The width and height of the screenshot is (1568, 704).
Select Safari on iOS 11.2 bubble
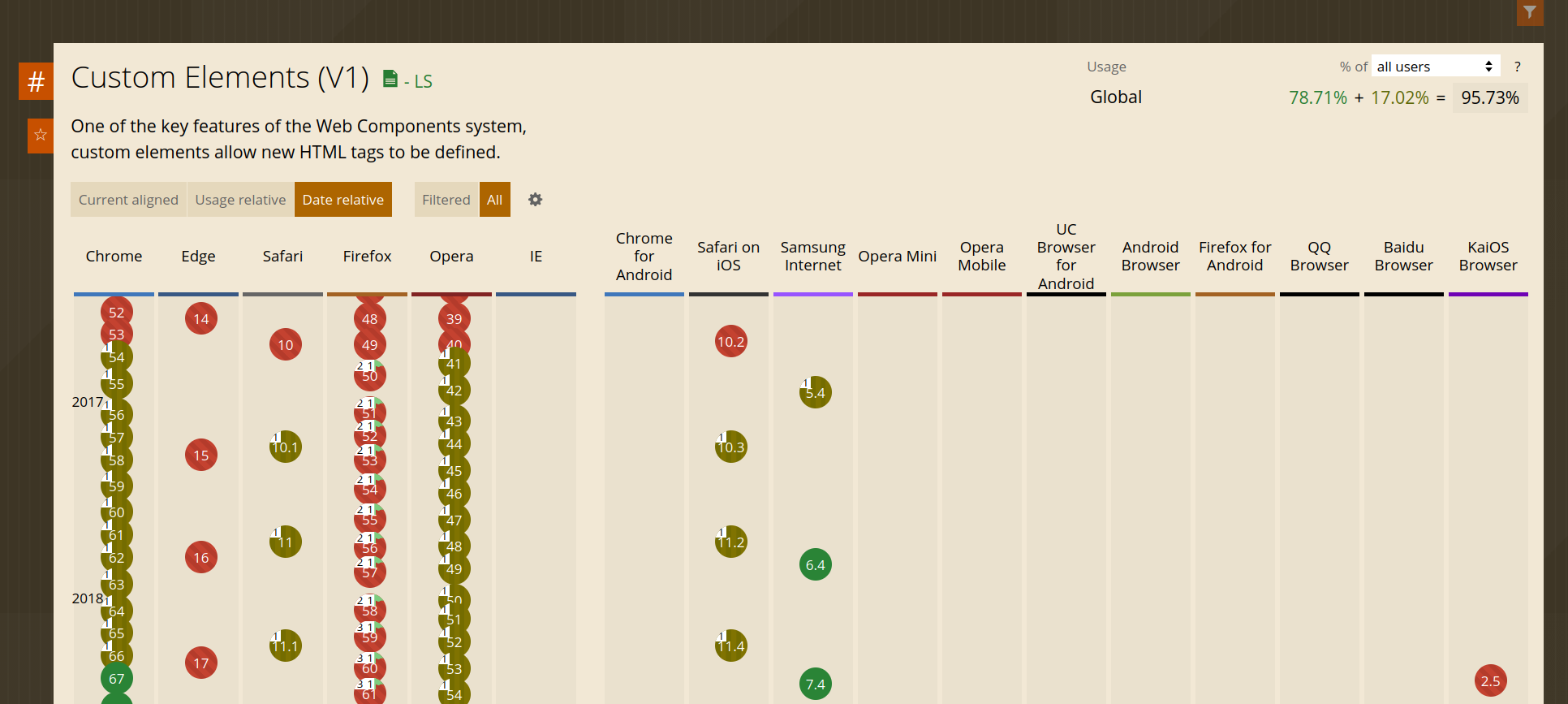click(731, 542)
